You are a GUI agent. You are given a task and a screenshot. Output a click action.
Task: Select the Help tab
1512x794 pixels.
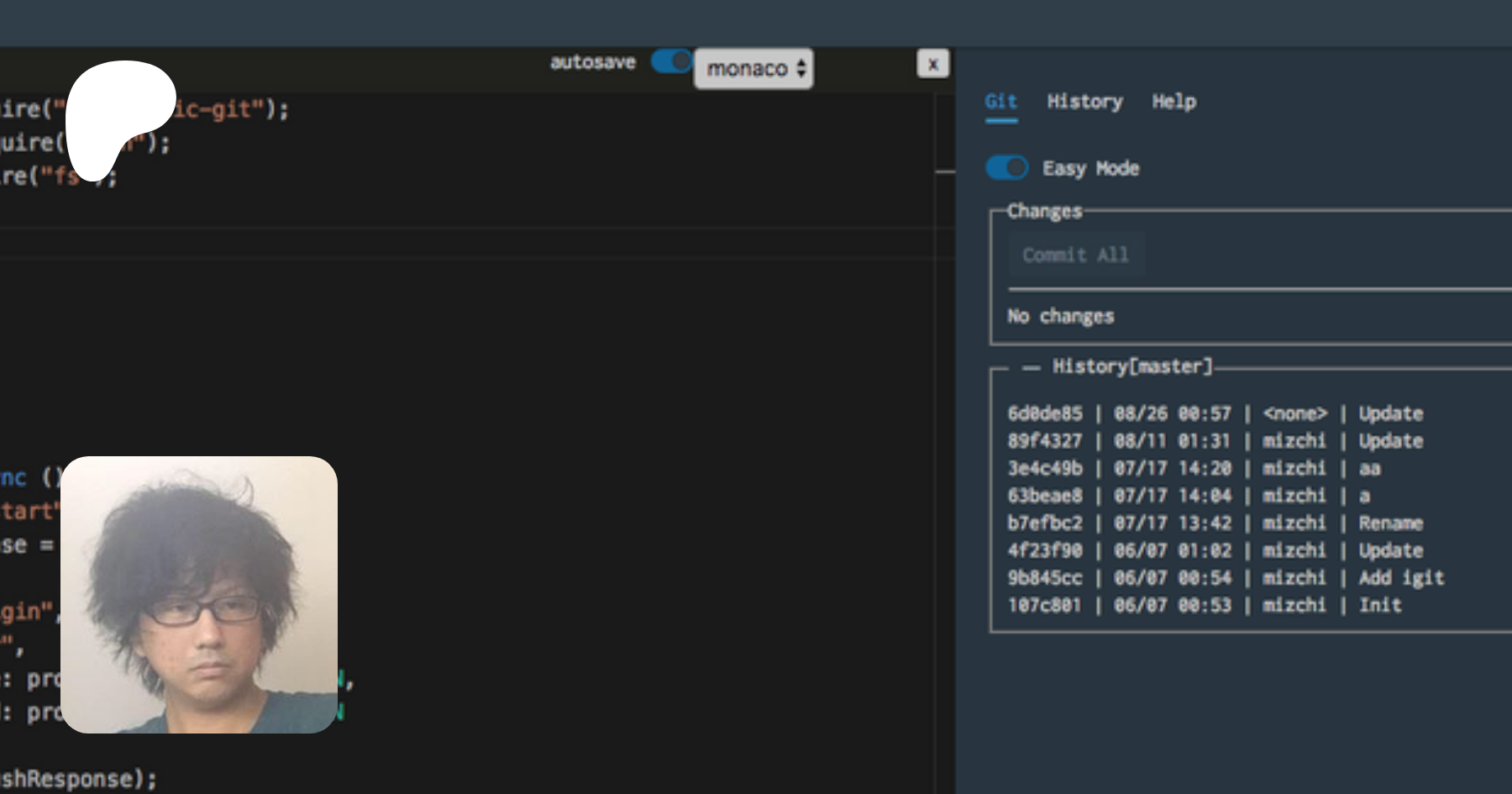[x=1173, y=102]
